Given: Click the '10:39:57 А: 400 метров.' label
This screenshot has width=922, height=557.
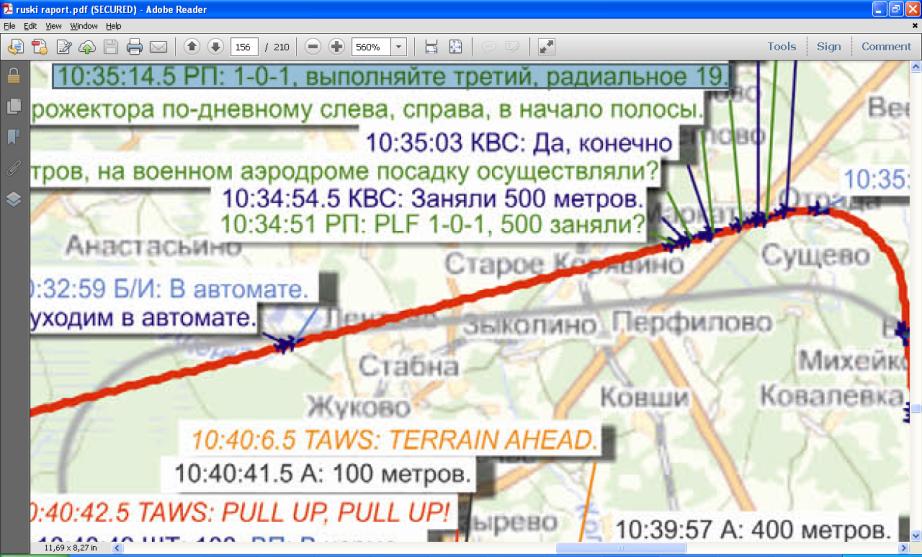Looking at the screenshot, I should 753,530.
